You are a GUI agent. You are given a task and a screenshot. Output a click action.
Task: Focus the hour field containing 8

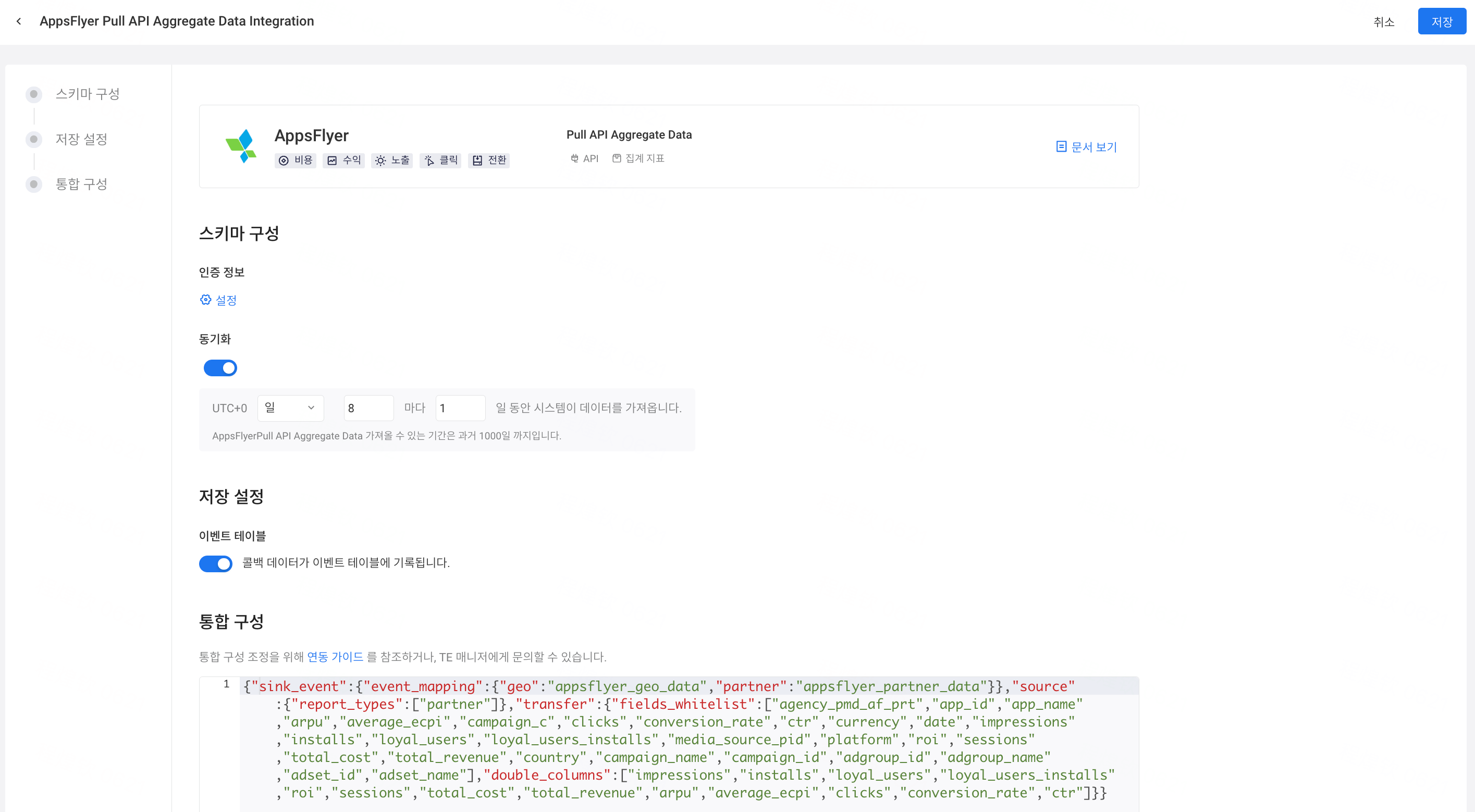[x=368, y=408]
